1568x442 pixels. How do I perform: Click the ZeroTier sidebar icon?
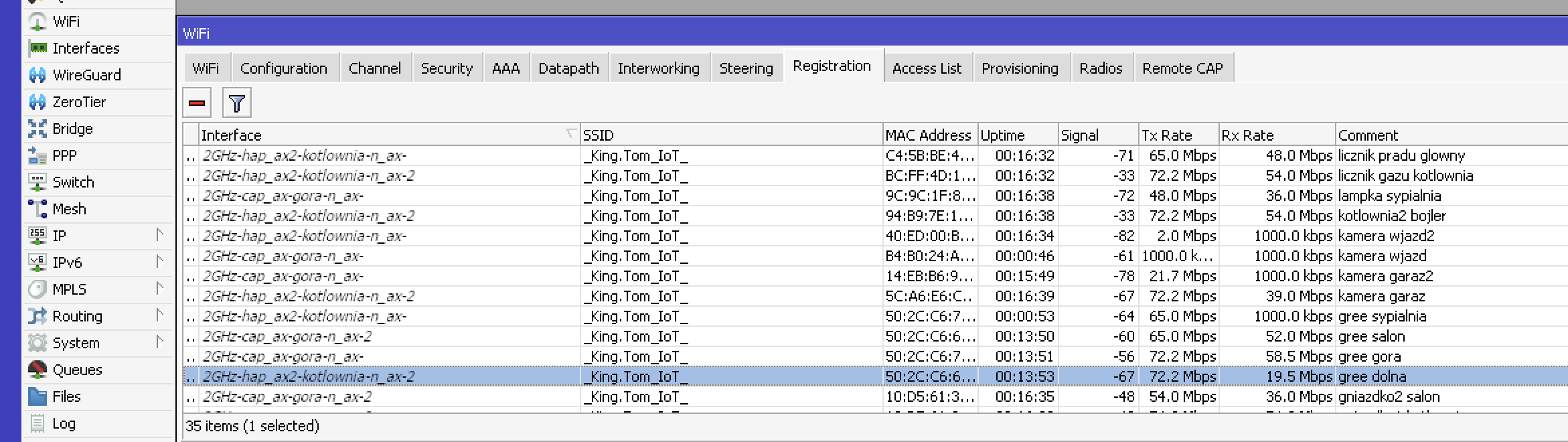pyautogui.click(x=37, y=102)
